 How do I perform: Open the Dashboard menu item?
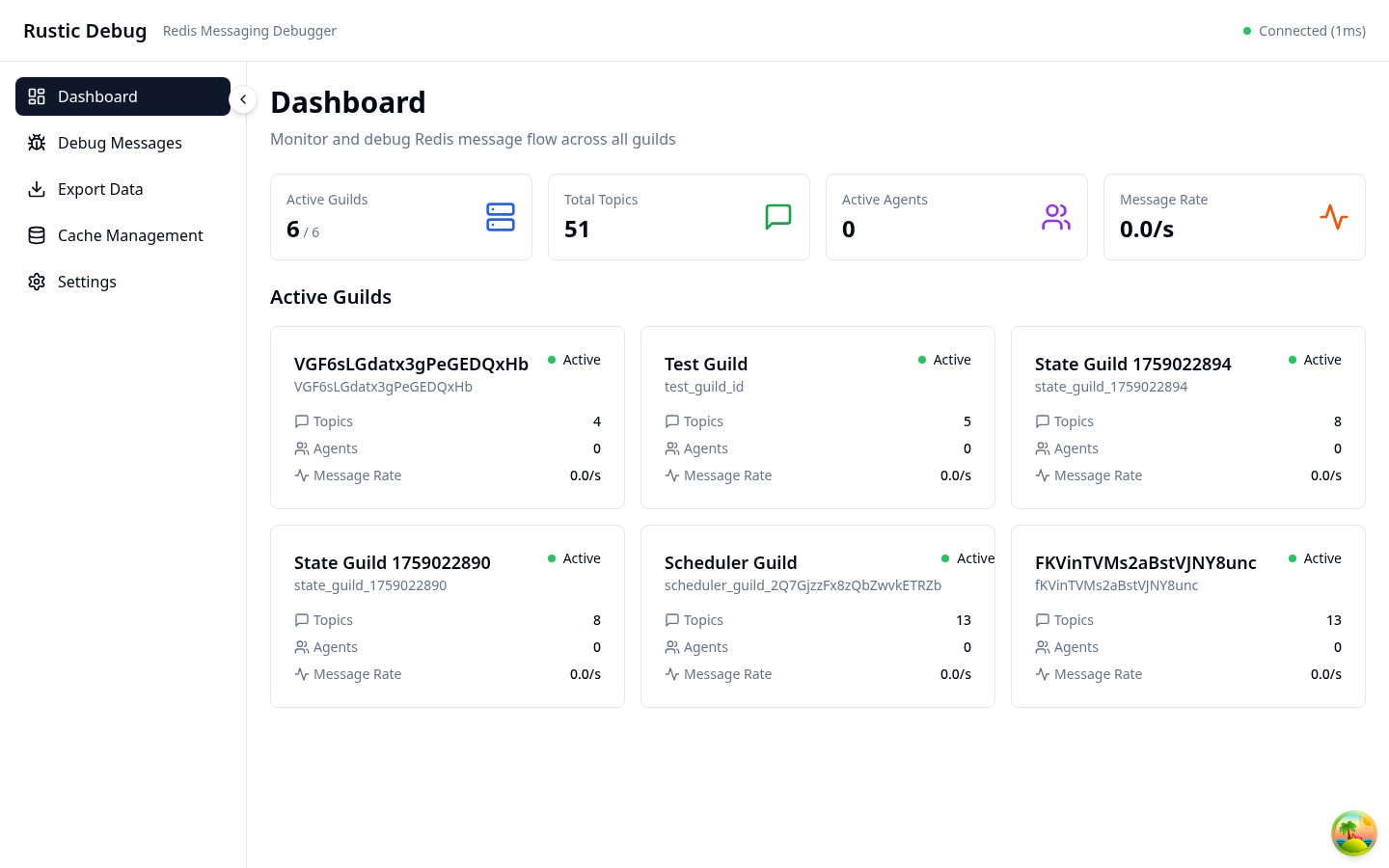click(x=123, y=96)
